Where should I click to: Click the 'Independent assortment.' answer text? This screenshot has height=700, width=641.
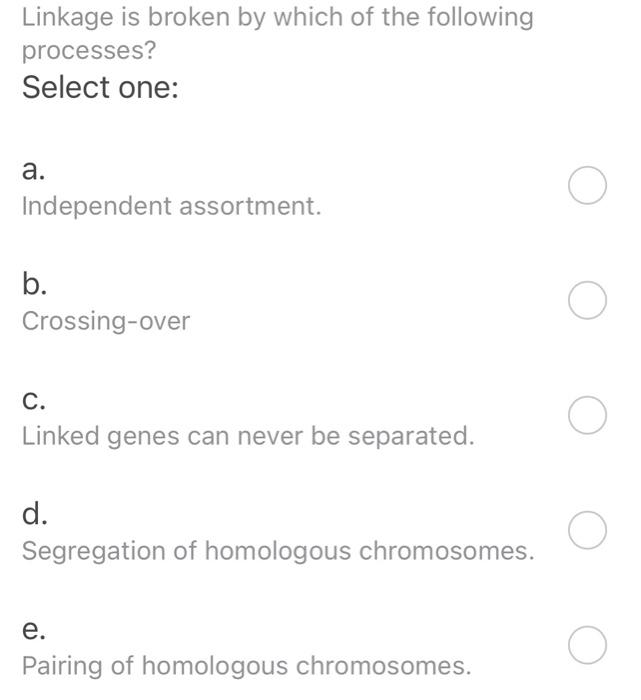tap(171, 207)
